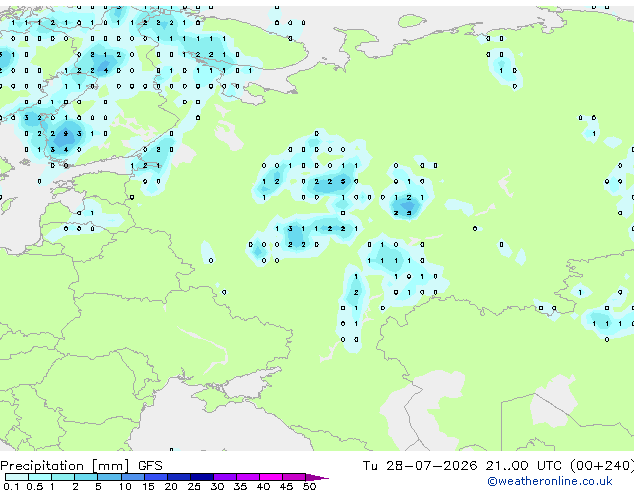This screenshot has width=634, height=490.
Task: Click the 'GFS' model label
Action: click(x=150, y=466)
